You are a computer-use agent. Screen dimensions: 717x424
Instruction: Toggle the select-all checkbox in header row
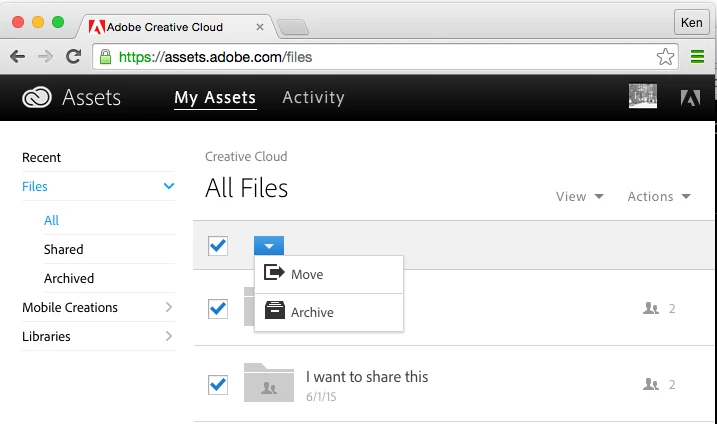218,246
